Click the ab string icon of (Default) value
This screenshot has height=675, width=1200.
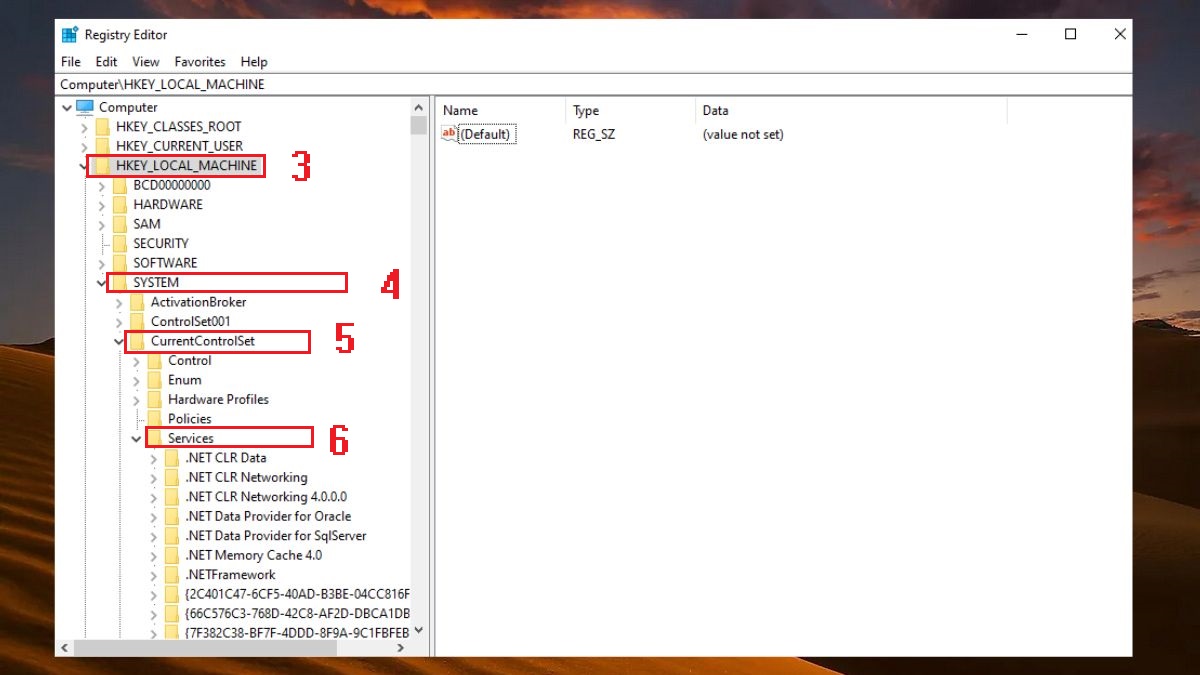pyautogui.click(x=449, y=134)
